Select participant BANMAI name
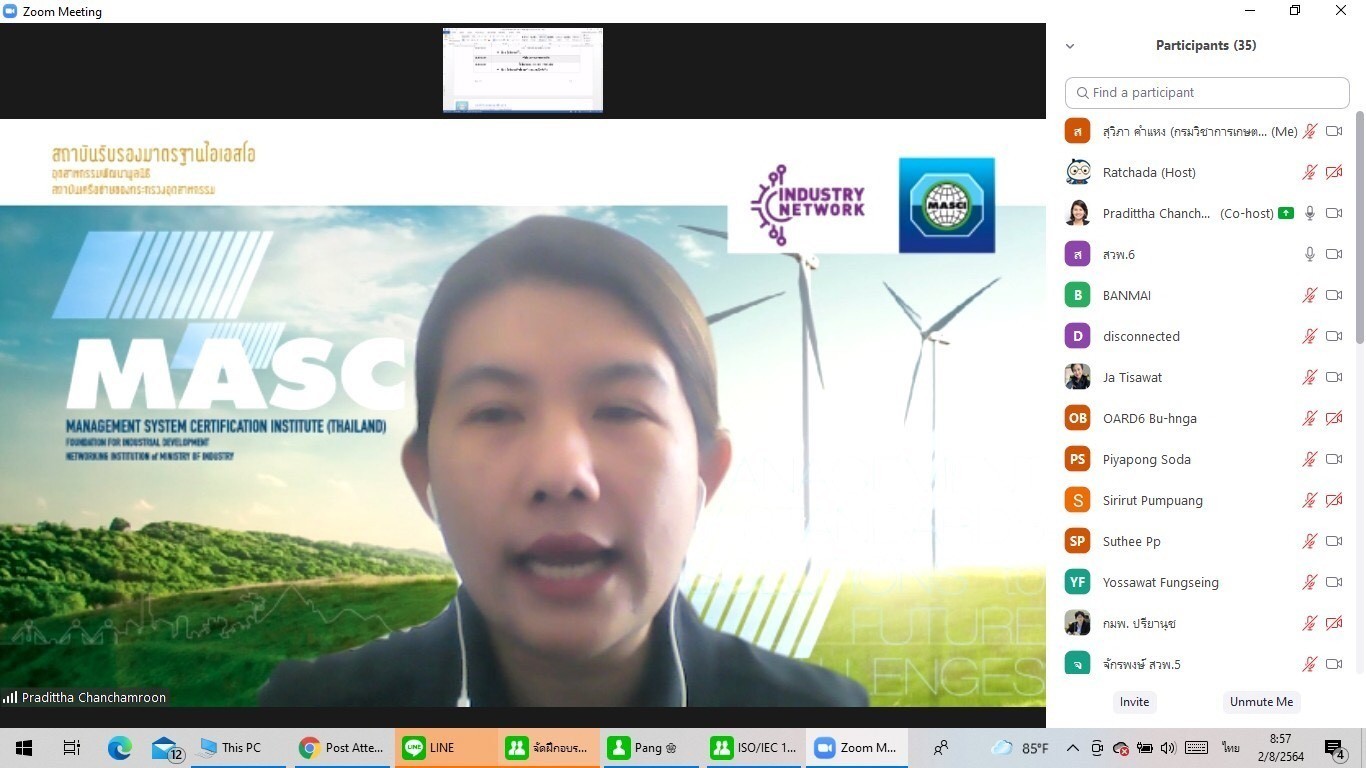 pos(1126,295)
